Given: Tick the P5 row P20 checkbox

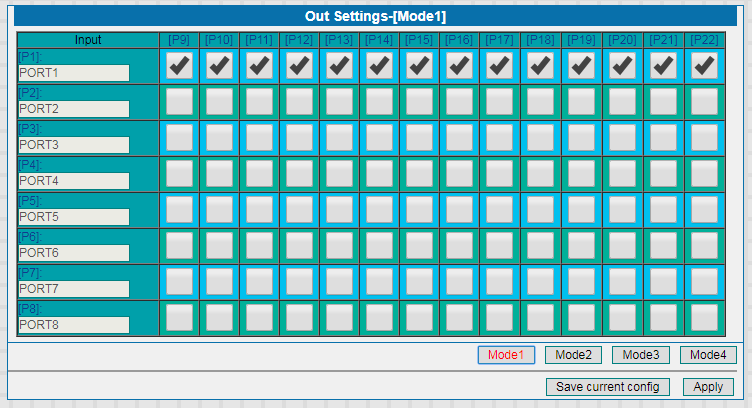Looking at the screenshot, I should [x=622, y=210].
